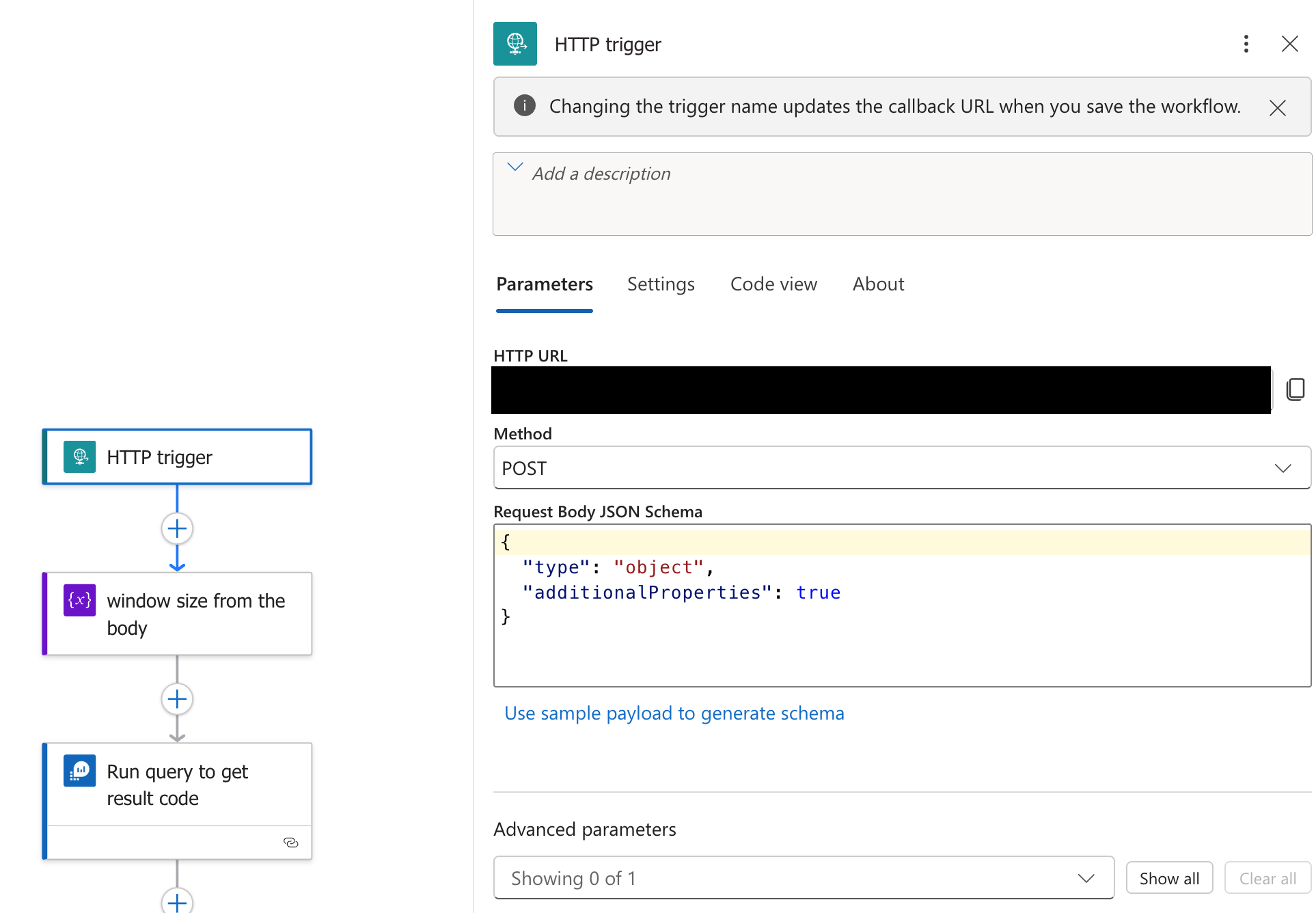The image size is (1316, 913).
Task: Click the info icon in the banner
Action: point(525,106)
